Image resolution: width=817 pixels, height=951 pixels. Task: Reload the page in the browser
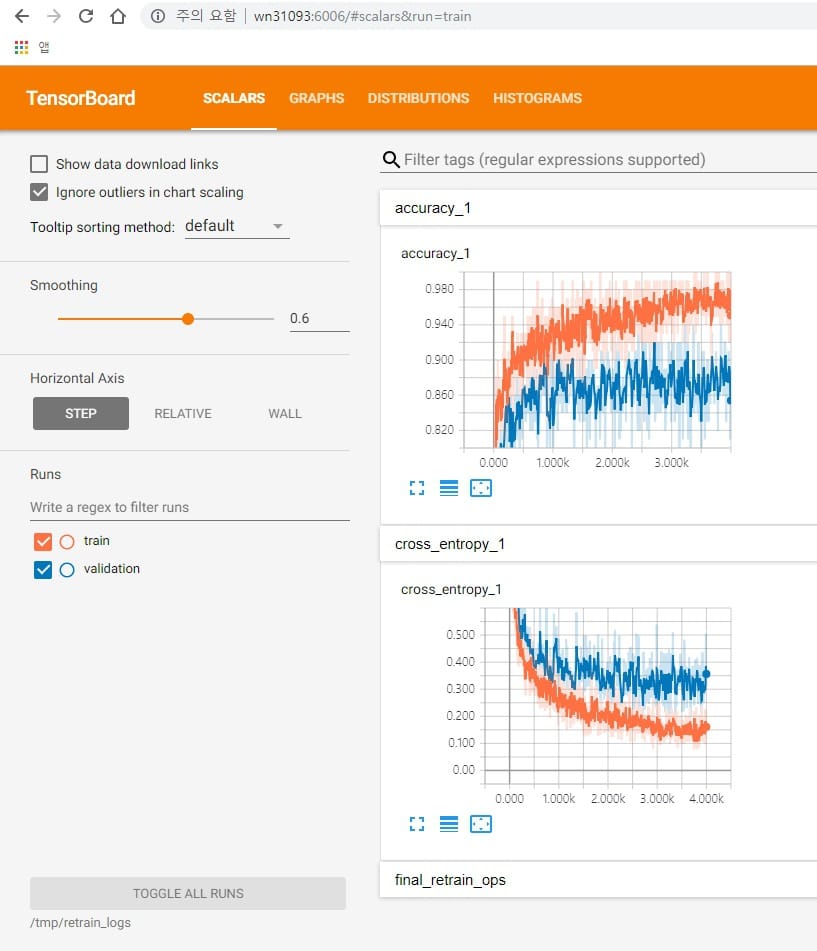(86, 16)
